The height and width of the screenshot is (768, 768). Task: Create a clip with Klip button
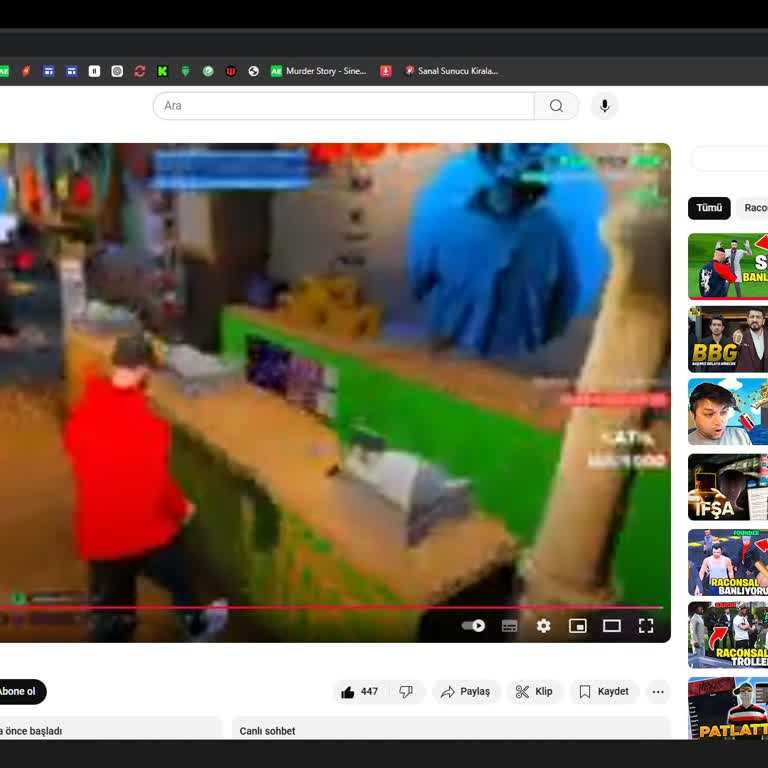tap(534, 692)
